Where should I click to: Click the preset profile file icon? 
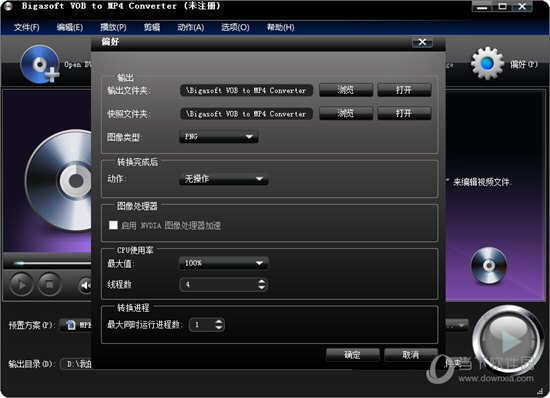pyautogui.click(x=71, y=325)
